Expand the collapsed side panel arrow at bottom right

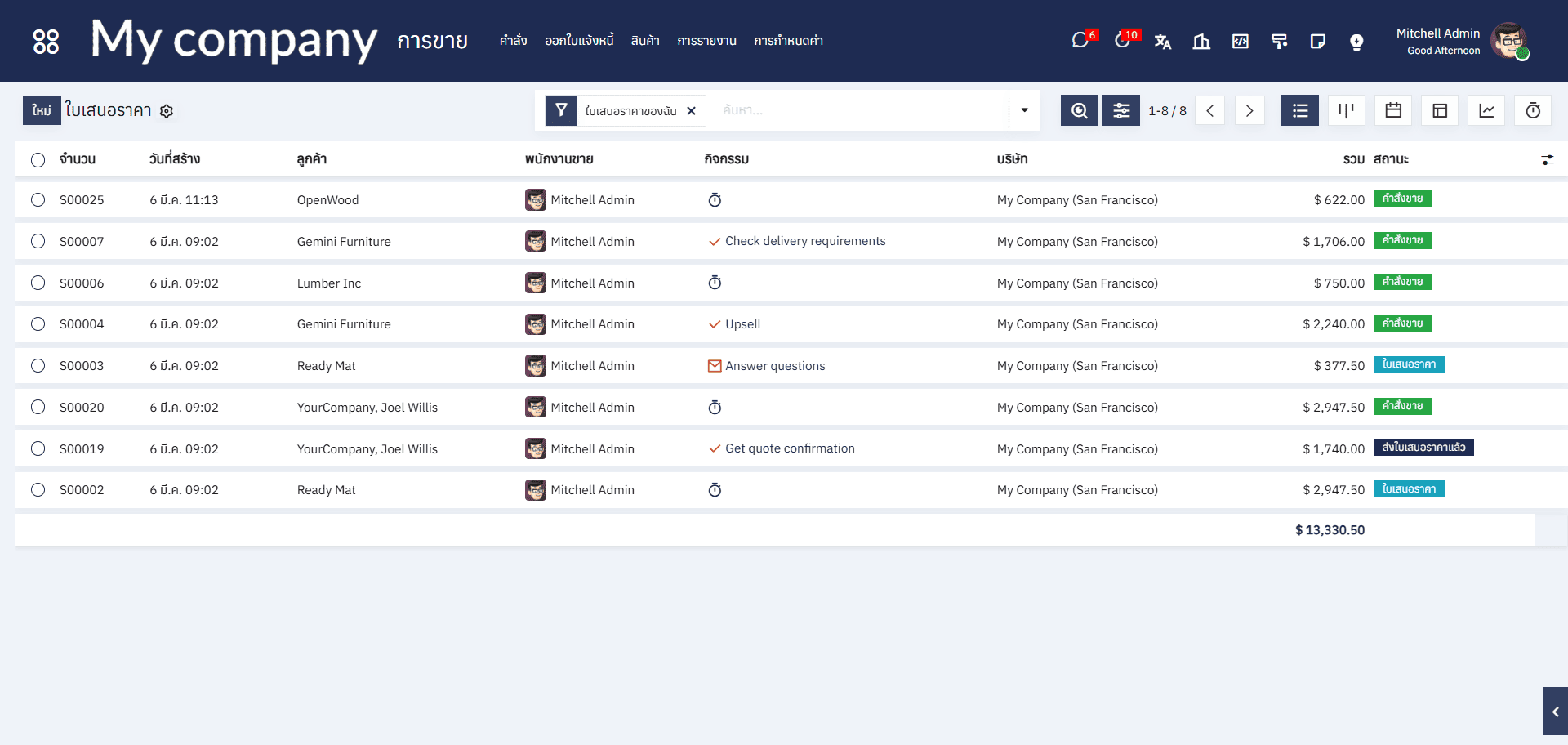[x=1555, y=712]
